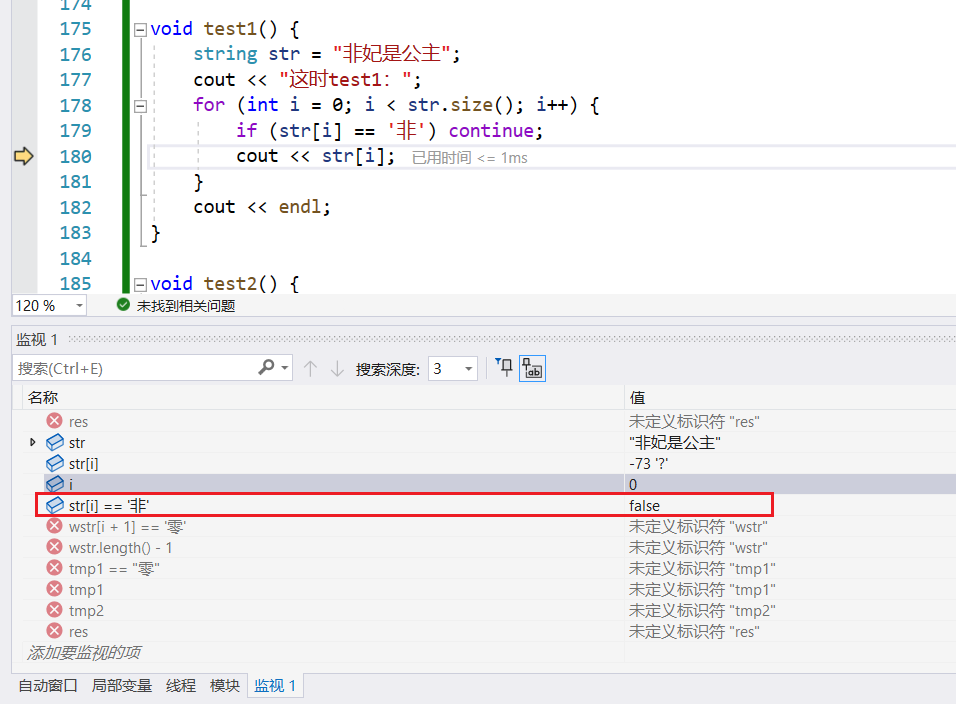This screenshot has height=704, width=956.
Task: Click 添加要监视的项 to add watch
Action: [84, 653]
